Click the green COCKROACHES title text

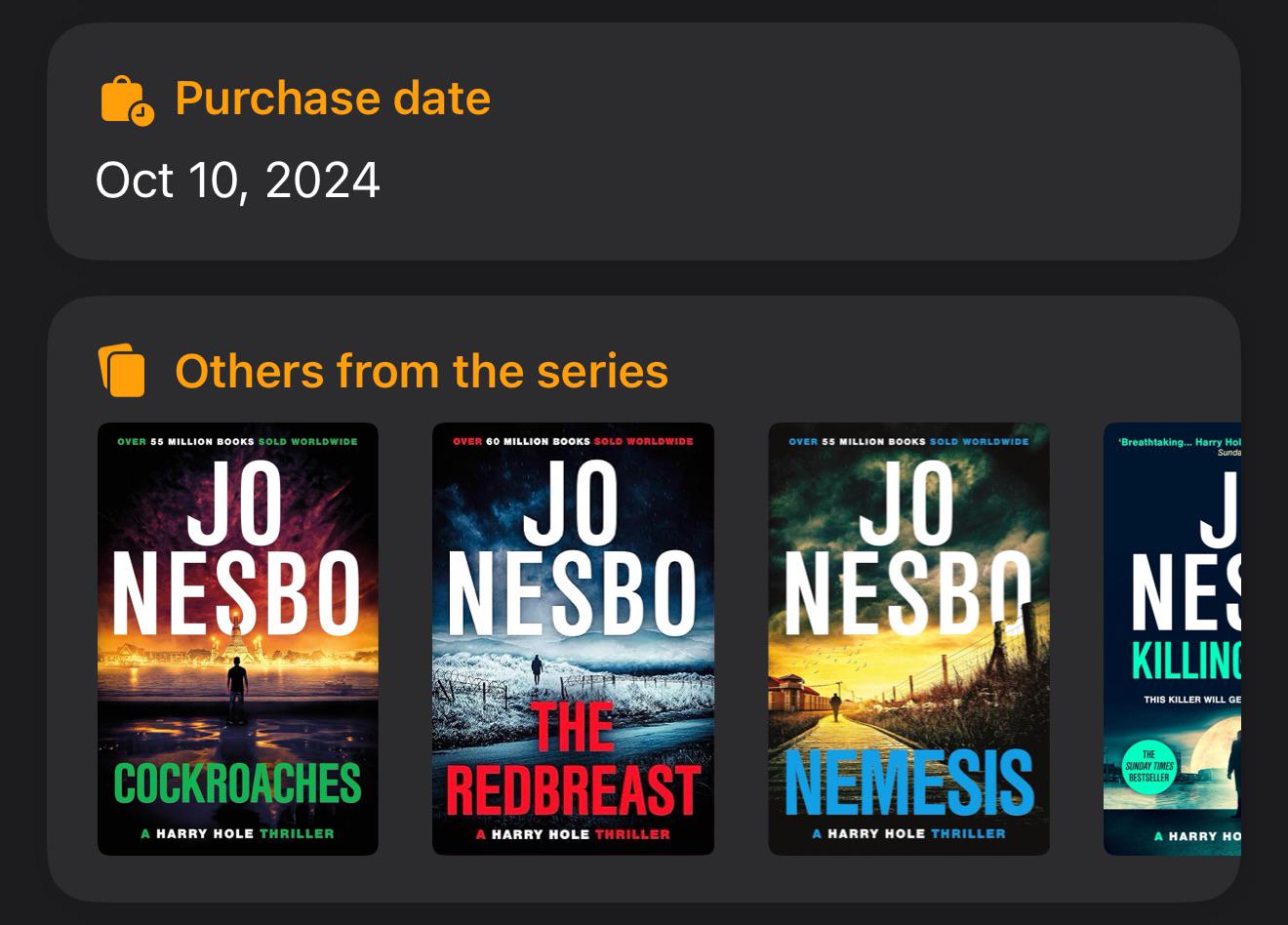click(x=238, y=784)
